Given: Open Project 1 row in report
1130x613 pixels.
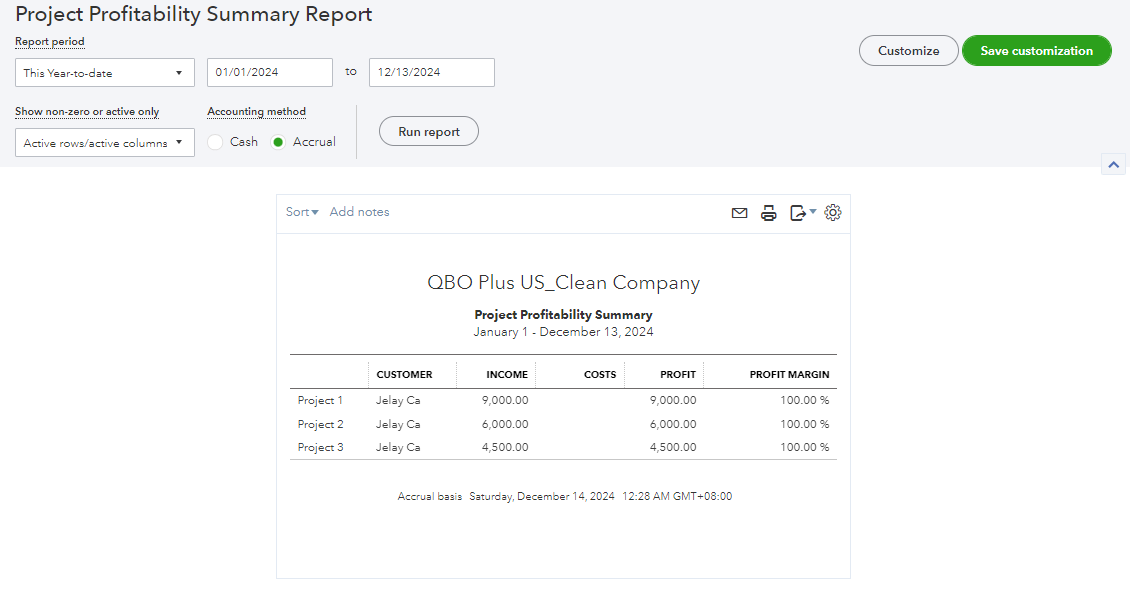Looking at the screenshot, I should click(320, 400).
